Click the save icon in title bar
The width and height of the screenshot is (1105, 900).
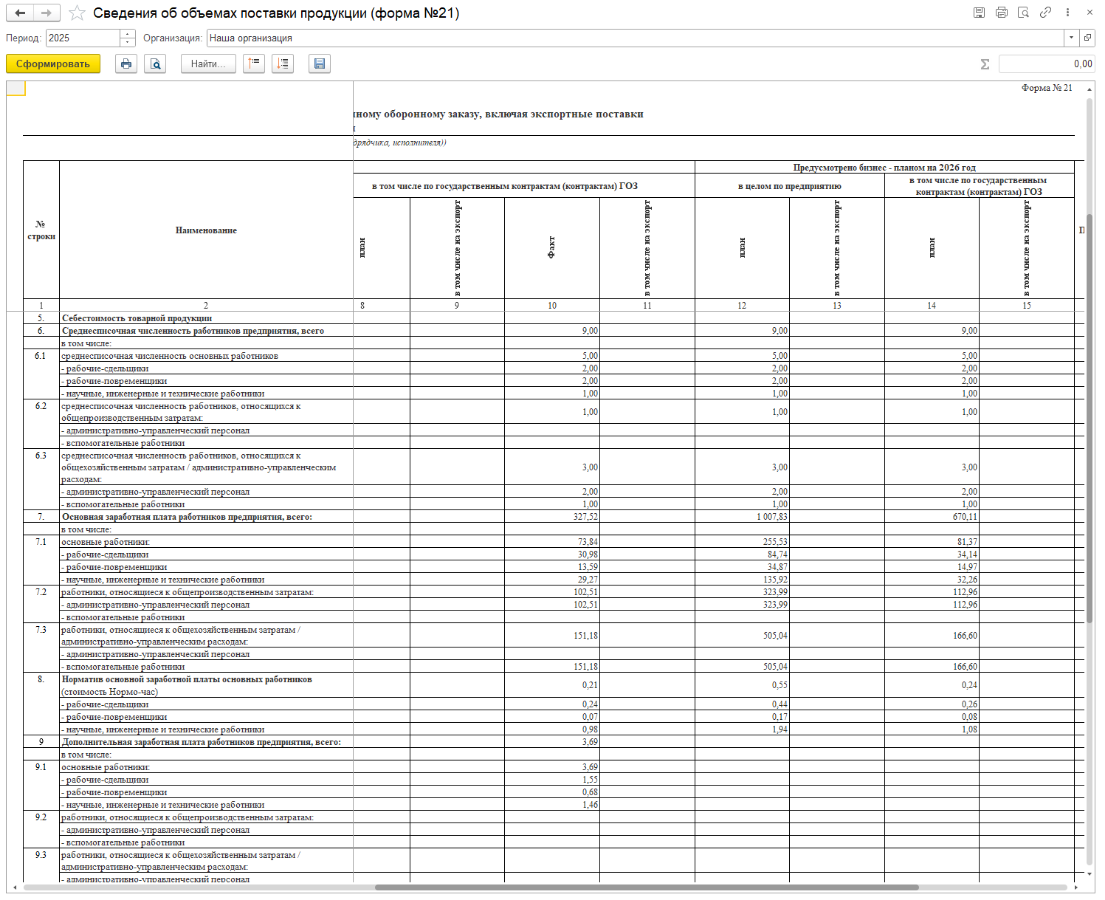pyautogui.click(x=979, y=13)
